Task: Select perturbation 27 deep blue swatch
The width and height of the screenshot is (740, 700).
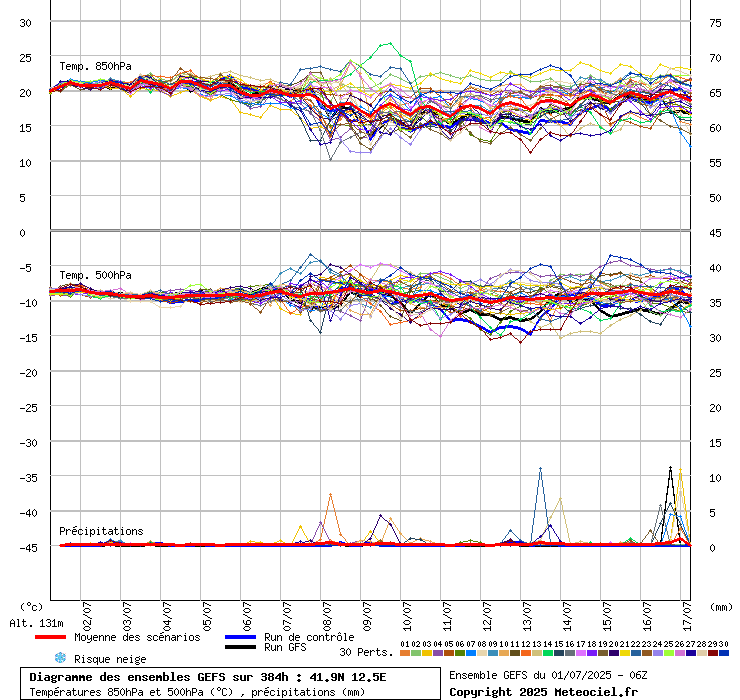Action: 691,653
